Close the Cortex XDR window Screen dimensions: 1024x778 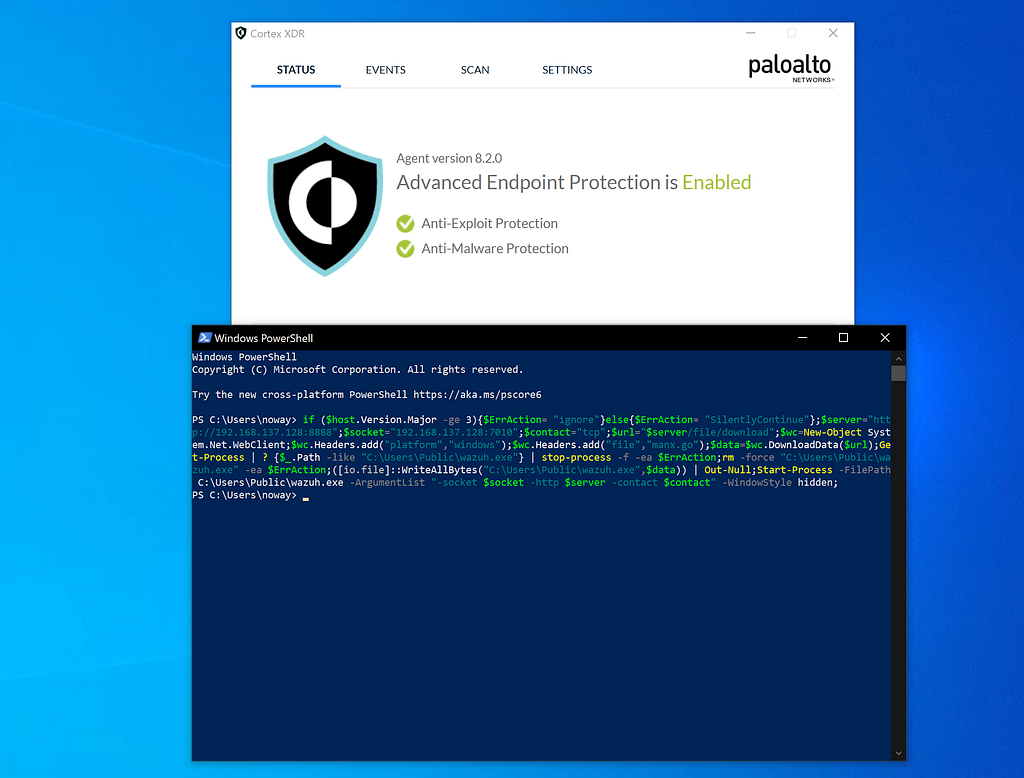point(833,33)
